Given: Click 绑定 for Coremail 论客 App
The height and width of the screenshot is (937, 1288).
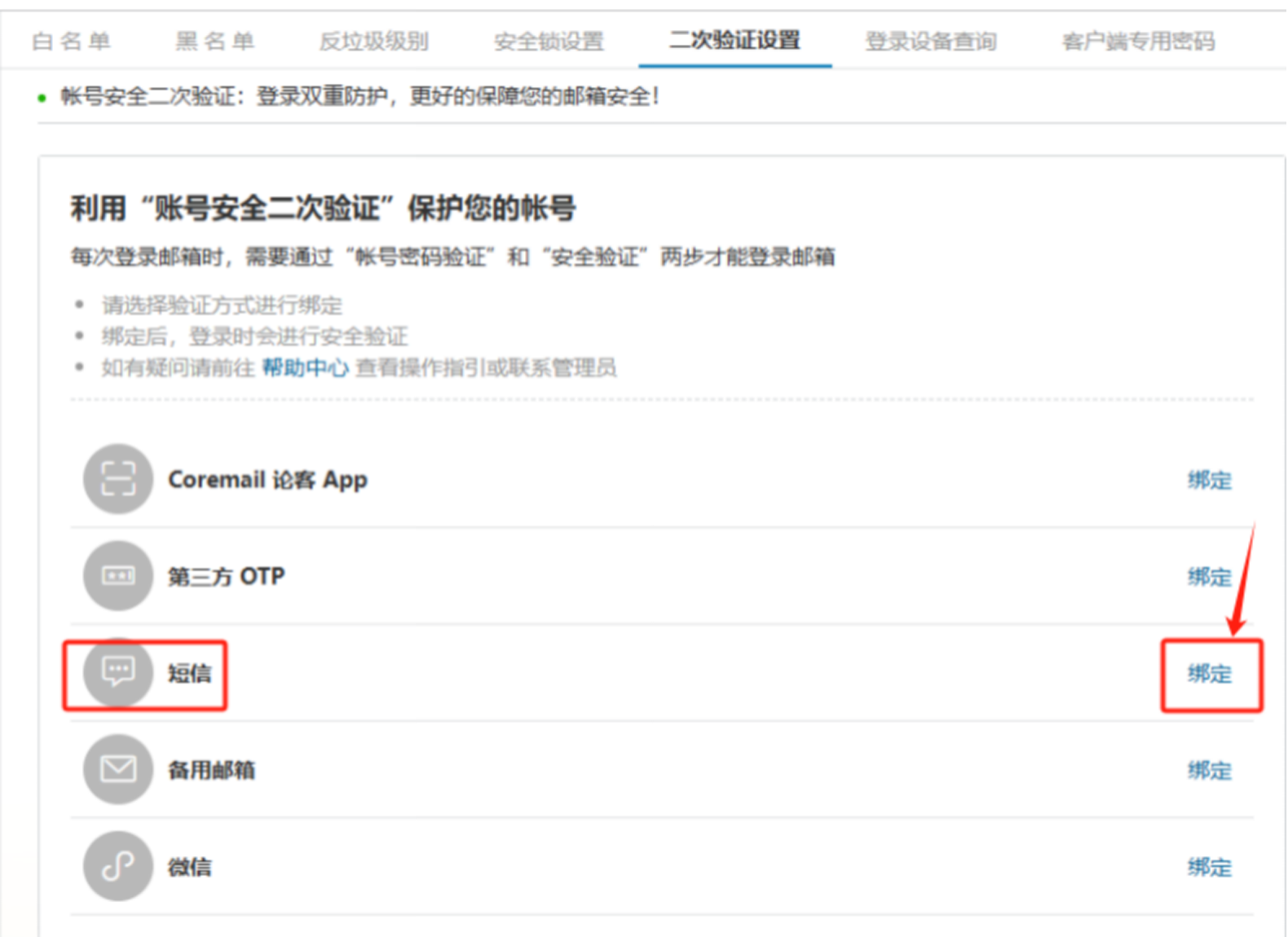Looking at the screenshot, I should click(x=1209, y=480).
